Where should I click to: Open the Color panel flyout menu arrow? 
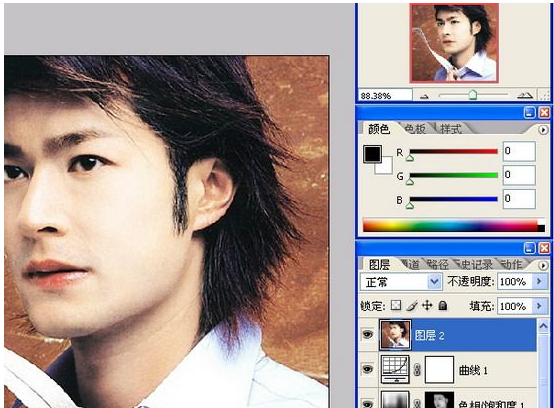[x=543, y=130]
